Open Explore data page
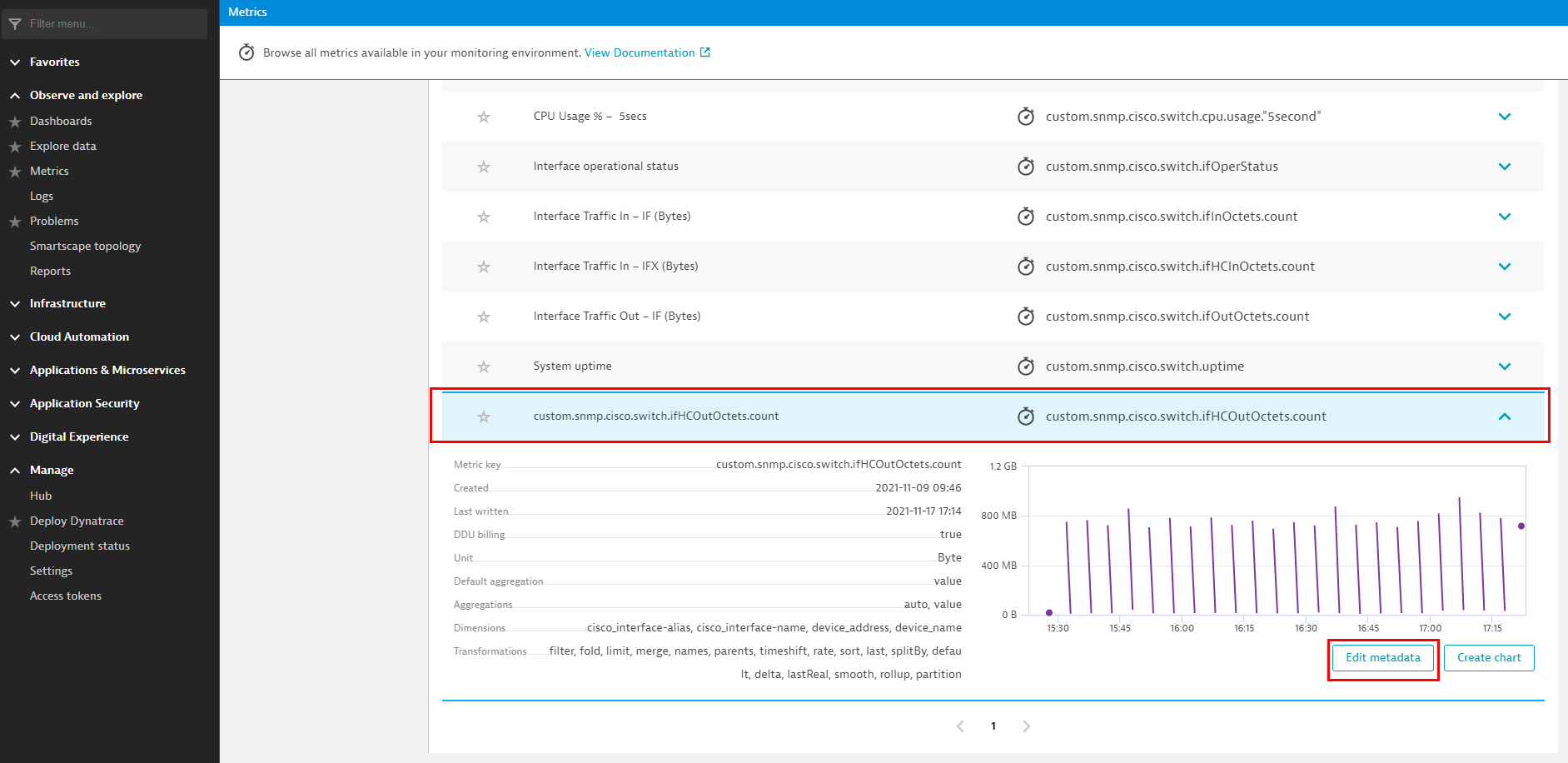Viewport: 1568px width, 763px height. coord(63,146)
